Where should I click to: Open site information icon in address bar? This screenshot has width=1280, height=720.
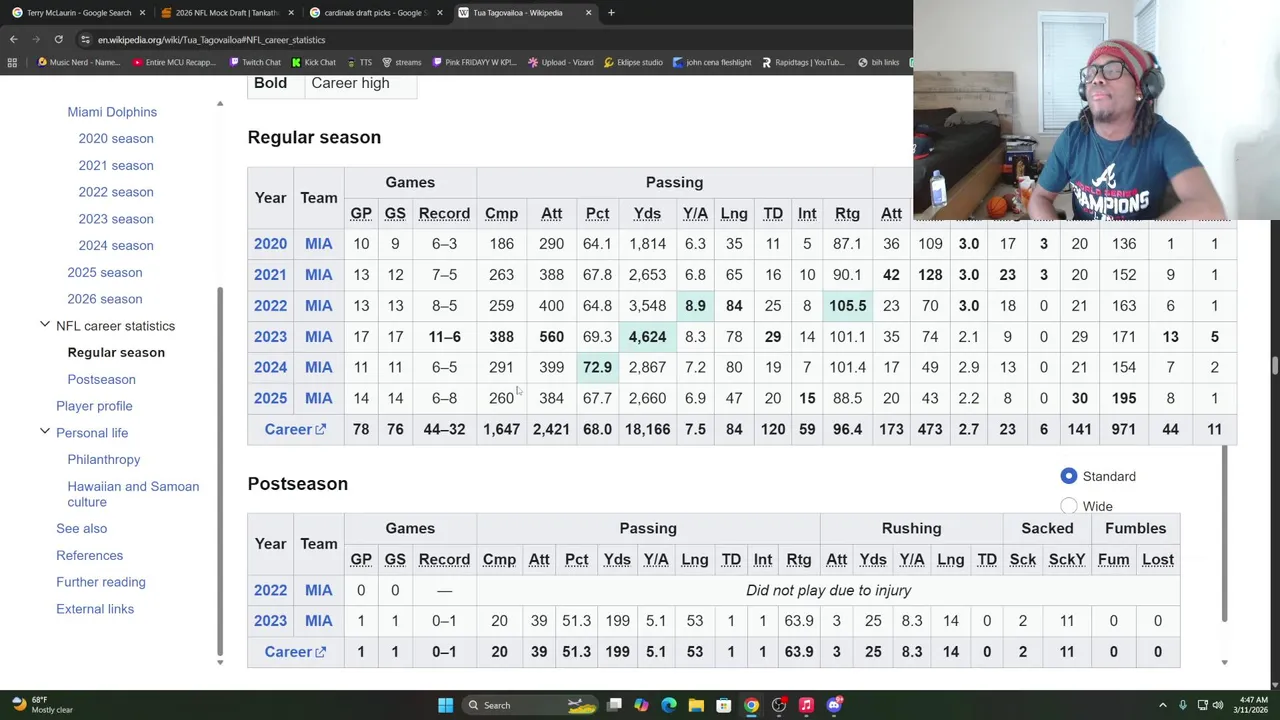[x=85, y=39]
